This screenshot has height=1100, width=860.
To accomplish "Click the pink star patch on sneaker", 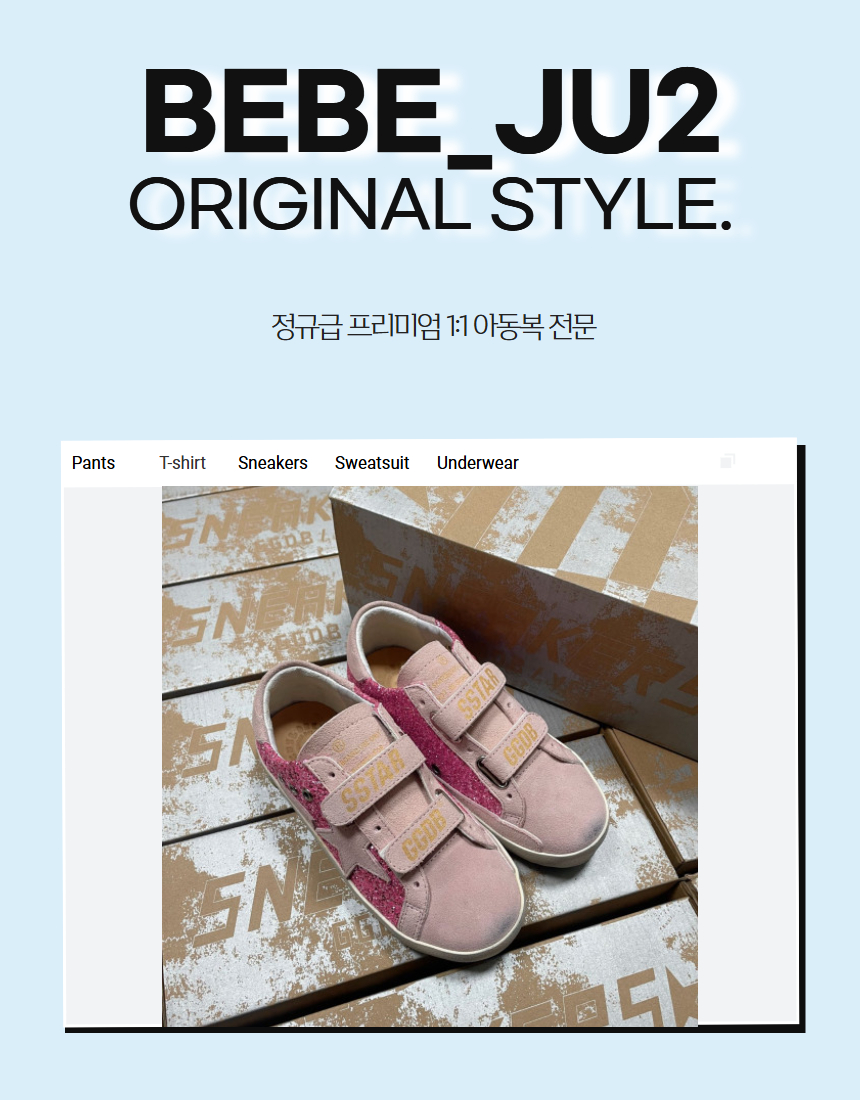I will (351, 852).
